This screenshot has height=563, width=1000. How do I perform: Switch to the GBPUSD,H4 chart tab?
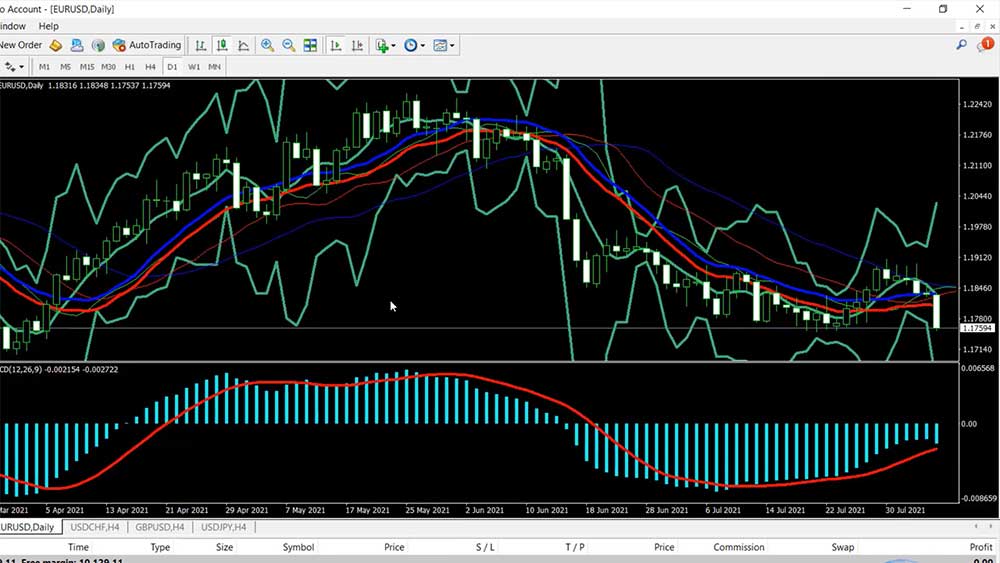pos(159,527)
